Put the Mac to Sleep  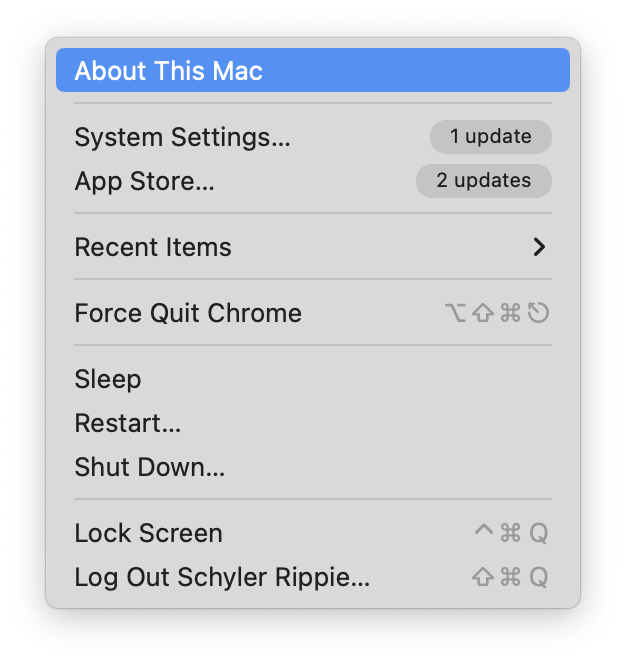(108, 379)
